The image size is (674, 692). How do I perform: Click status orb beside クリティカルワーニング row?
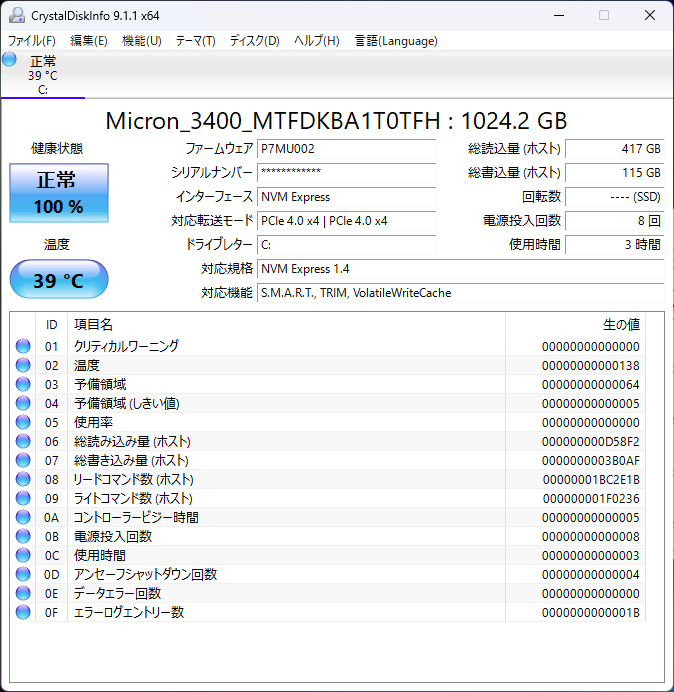[x=23, y=346]
